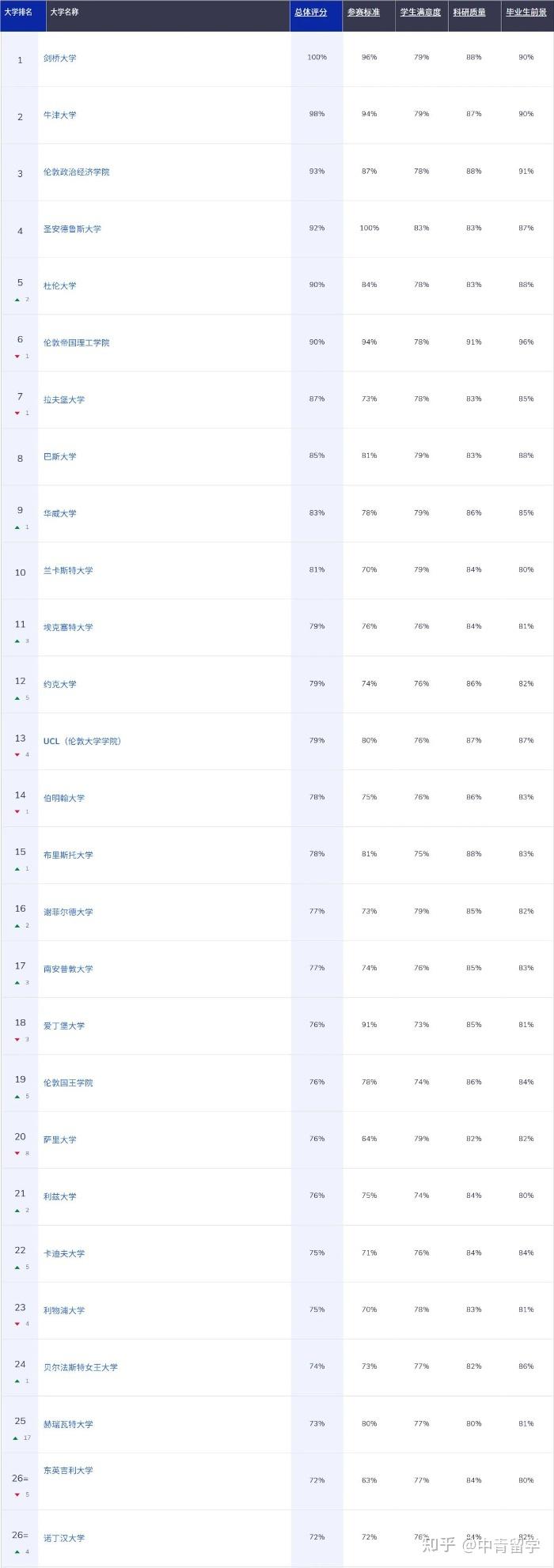Click 牛津大学's 98% overall score cell
554x1568 pixels.
tap(317, 115)
